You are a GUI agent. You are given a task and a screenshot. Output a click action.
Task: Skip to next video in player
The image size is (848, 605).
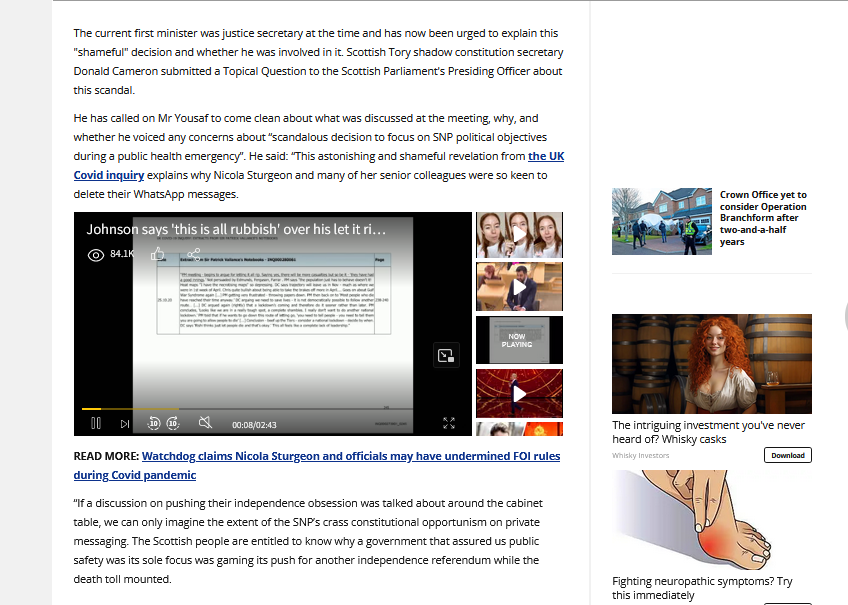125,424
